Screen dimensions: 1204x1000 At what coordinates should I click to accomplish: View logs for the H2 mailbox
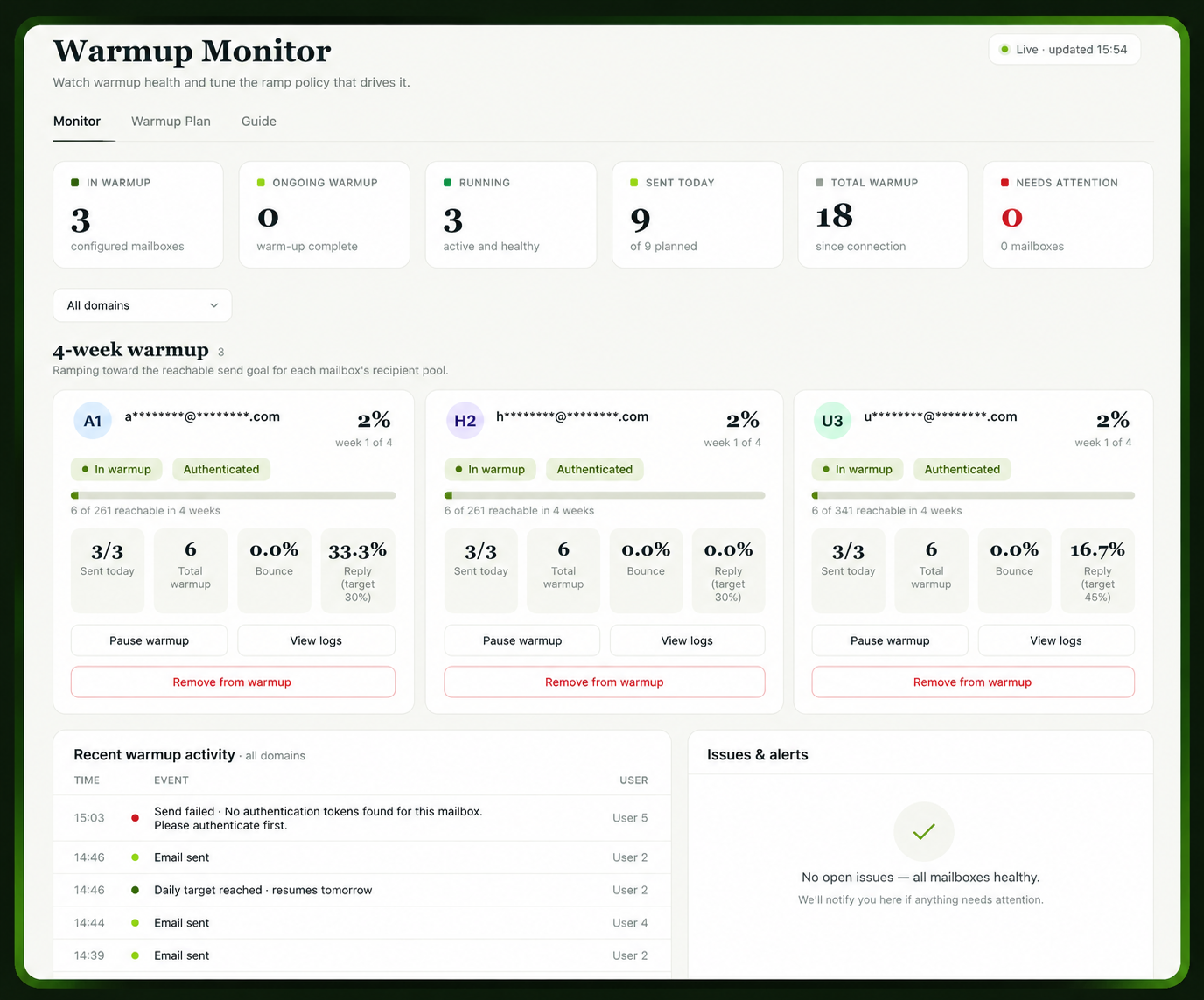pyautogui.click(x=687, y=640)
